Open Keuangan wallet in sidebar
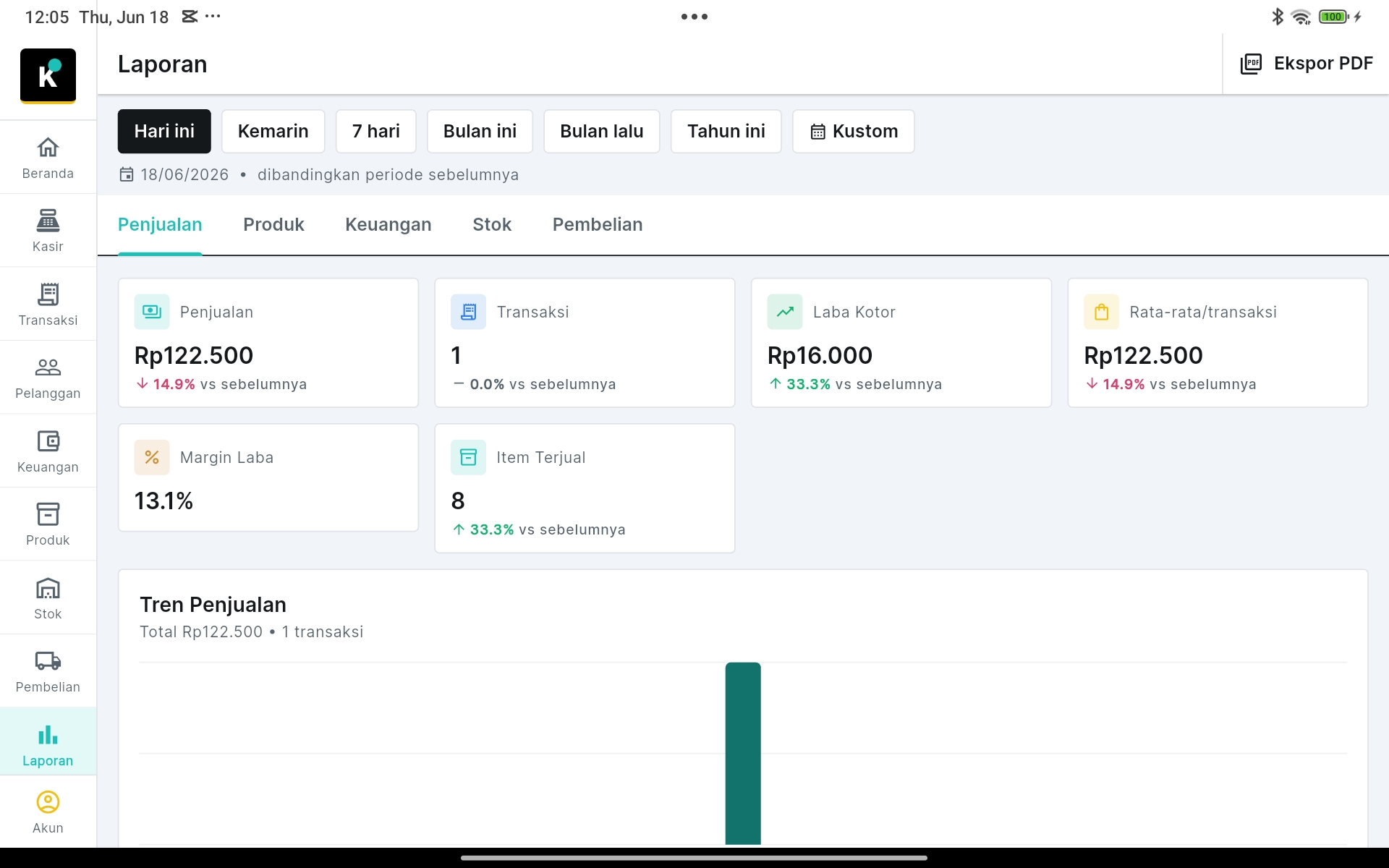This screenshot has height=868, width=1389. [x=48, y=451]
